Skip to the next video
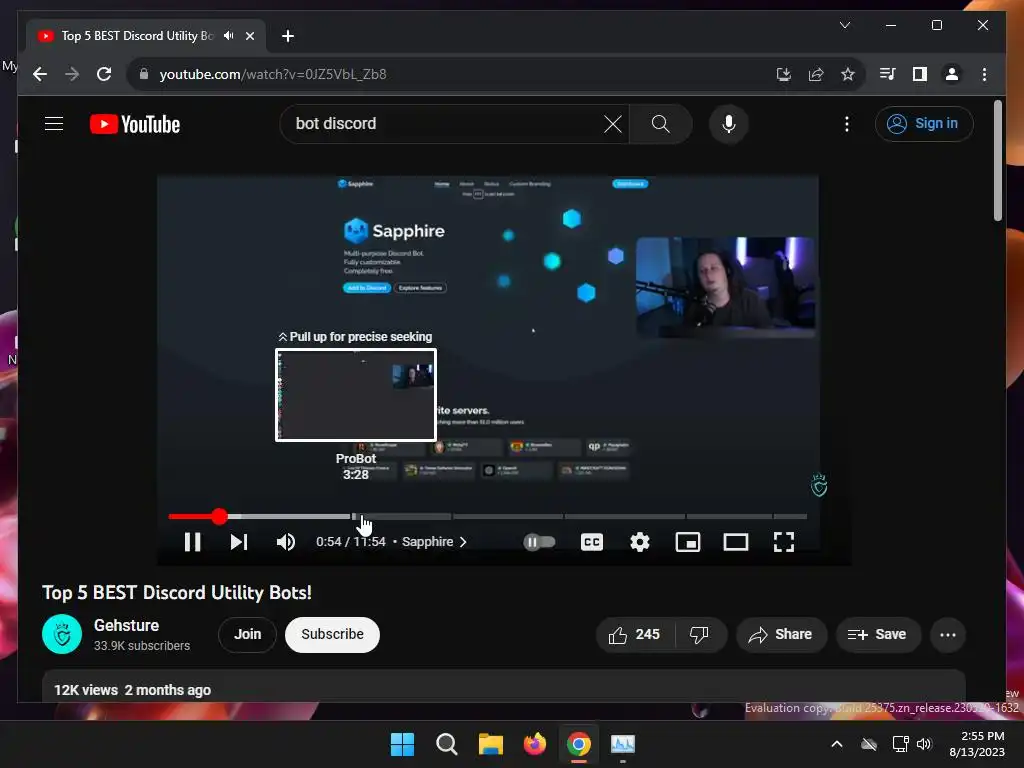 coord(239,542)
